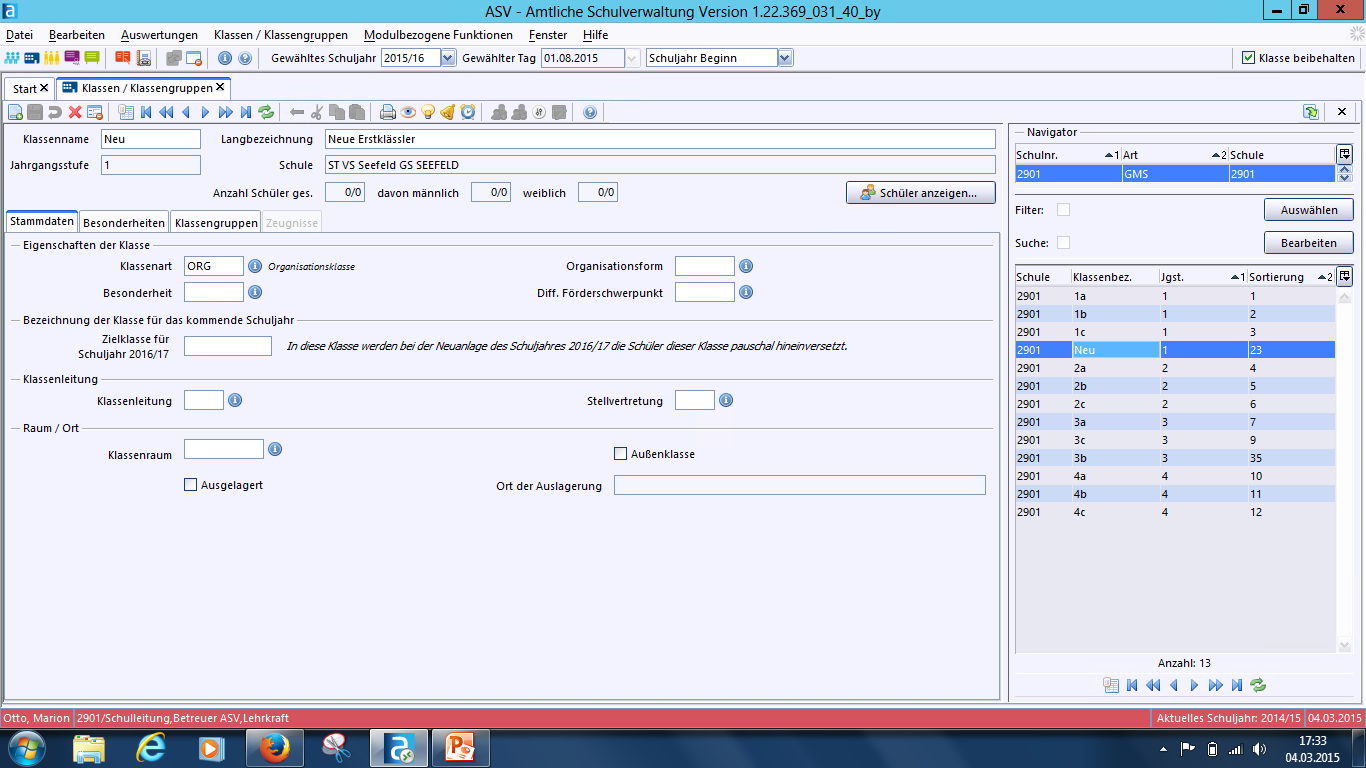Click the alarm clock toolbar icon
This screenshot has height=768, width=1366.
(x=468, y=112)
